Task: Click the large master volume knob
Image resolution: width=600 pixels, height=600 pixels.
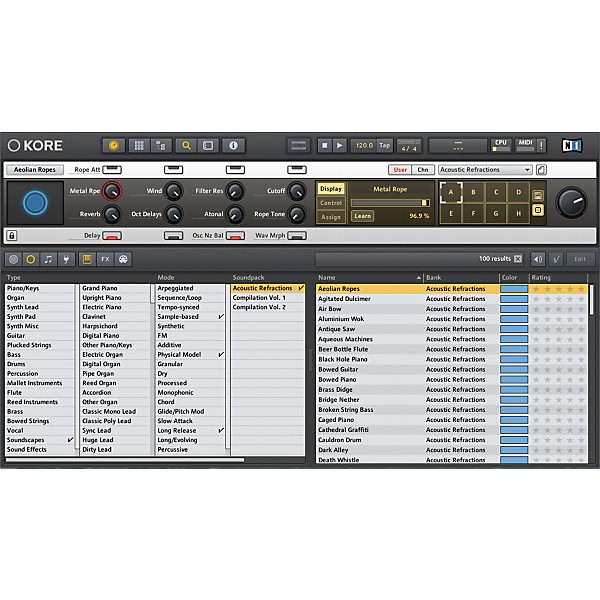Action: [x=571, y=202]
